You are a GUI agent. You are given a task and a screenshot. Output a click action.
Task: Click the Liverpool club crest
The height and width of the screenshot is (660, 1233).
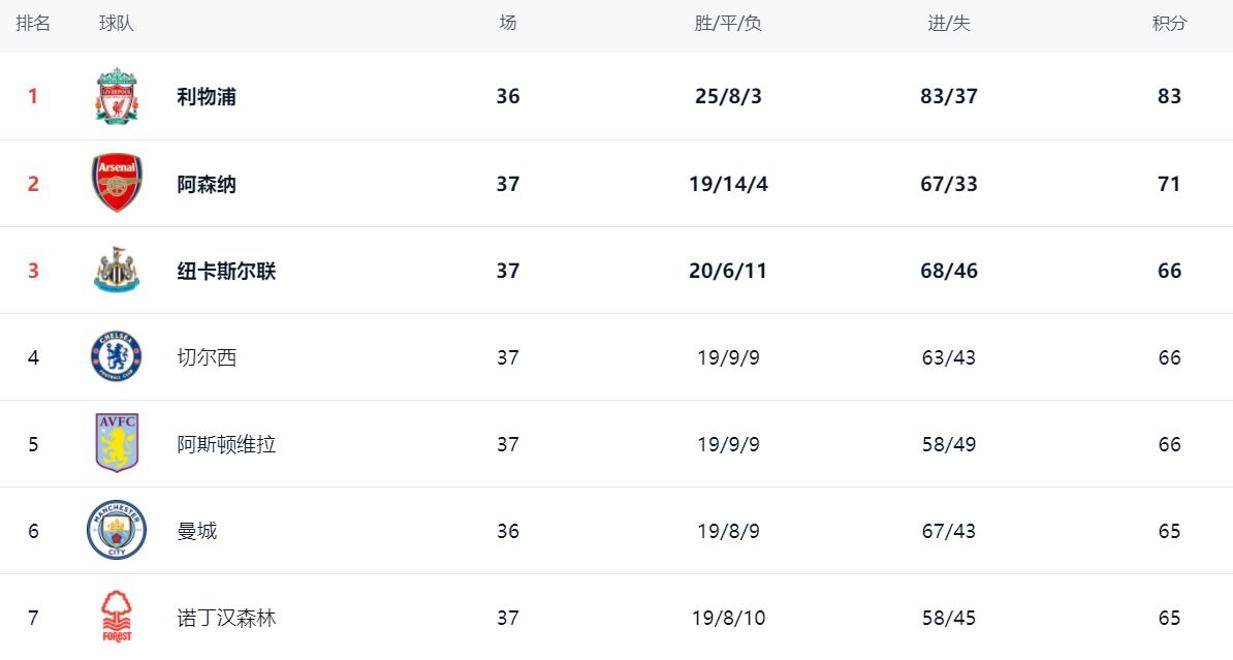click(x=117, y=96)
